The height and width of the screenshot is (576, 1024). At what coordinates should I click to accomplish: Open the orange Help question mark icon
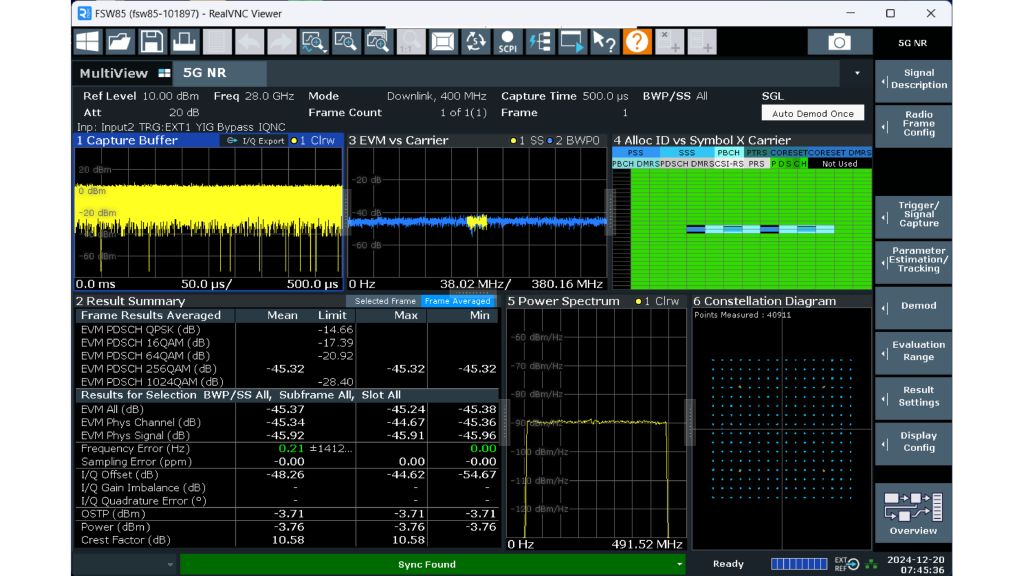click(637, 41)
